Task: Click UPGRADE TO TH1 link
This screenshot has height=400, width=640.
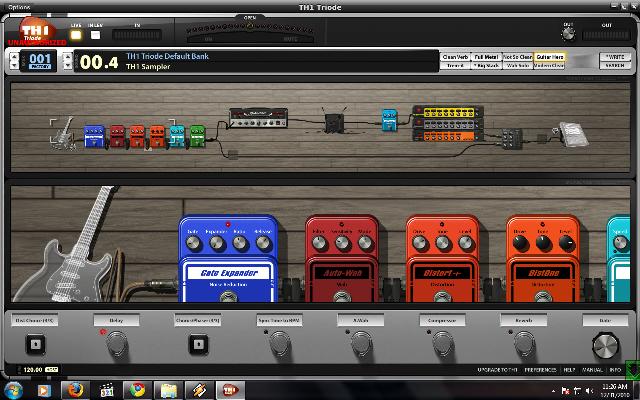Action: [497, 370]
